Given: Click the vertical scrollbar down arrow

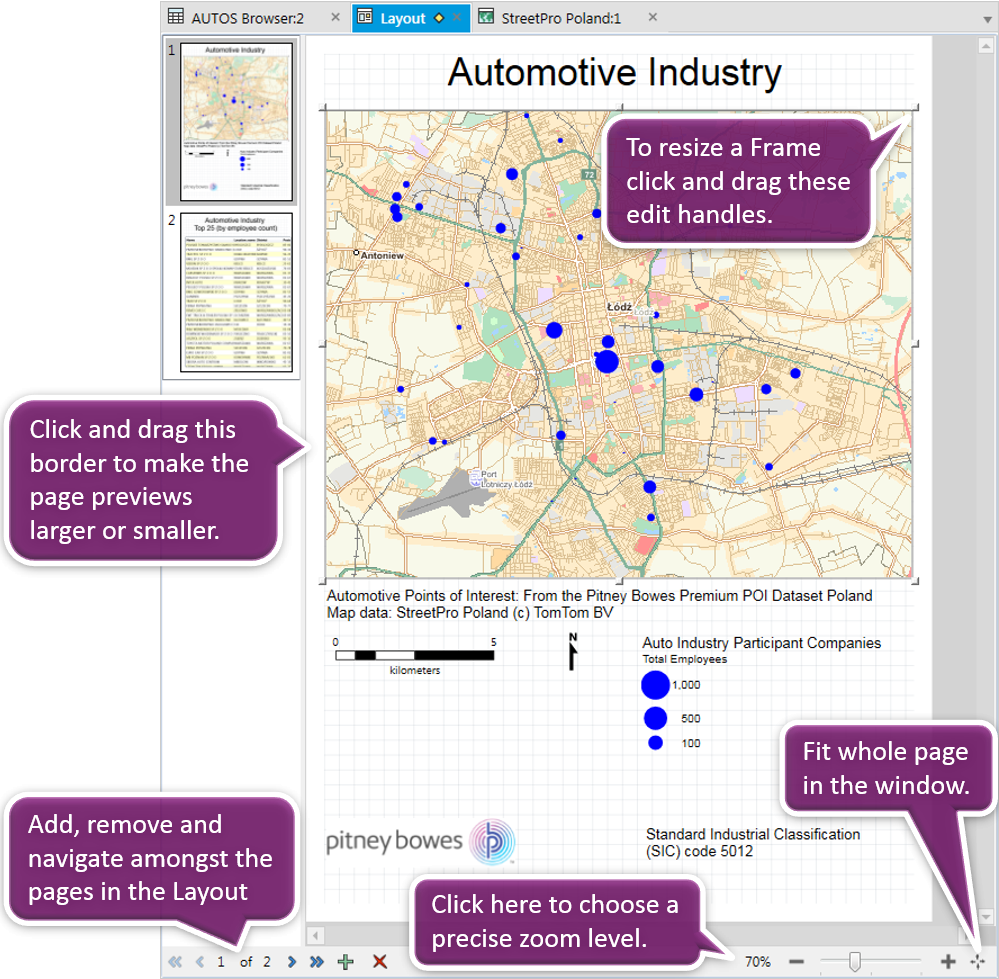Looking at the screenshot, I should [x=986, y=916].
